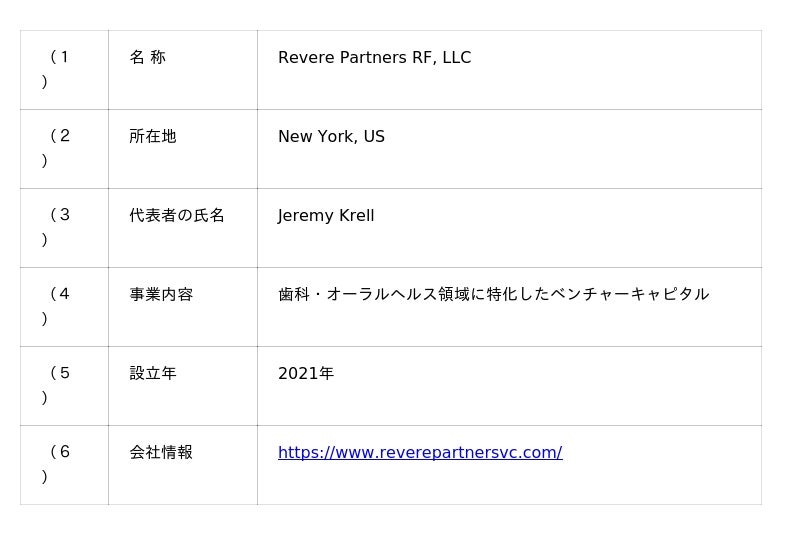The height and width of the screenshot is (535, 800).
Task: Click row number (4 cell
Action: (x=64, y=307)
